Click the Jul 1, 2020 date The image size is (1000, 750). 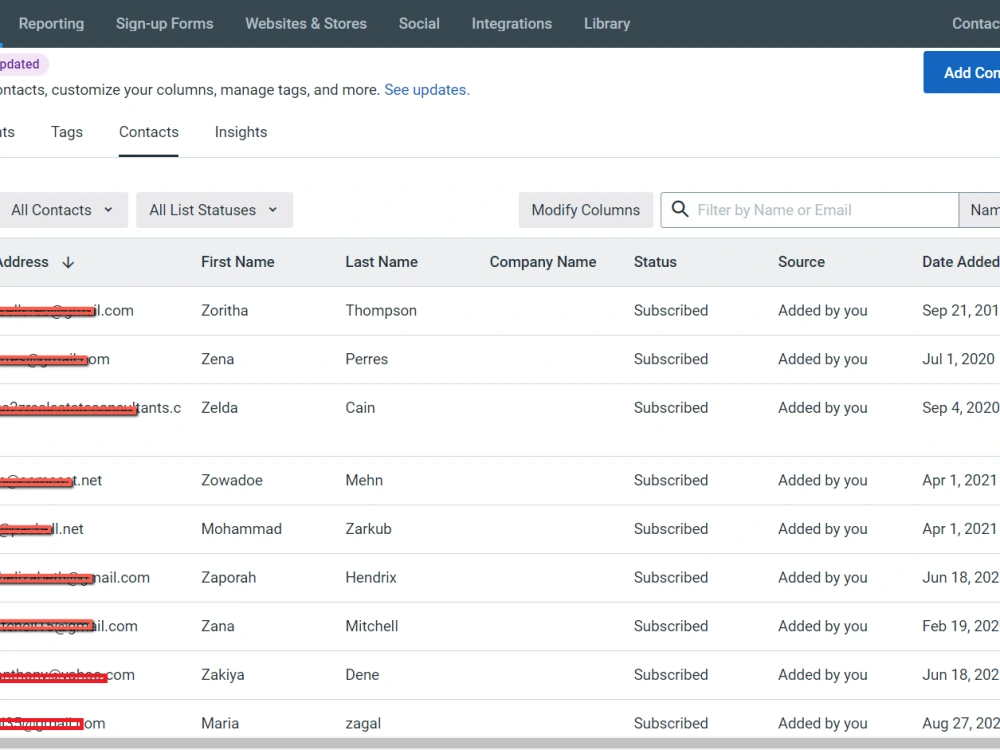[958, 359]
